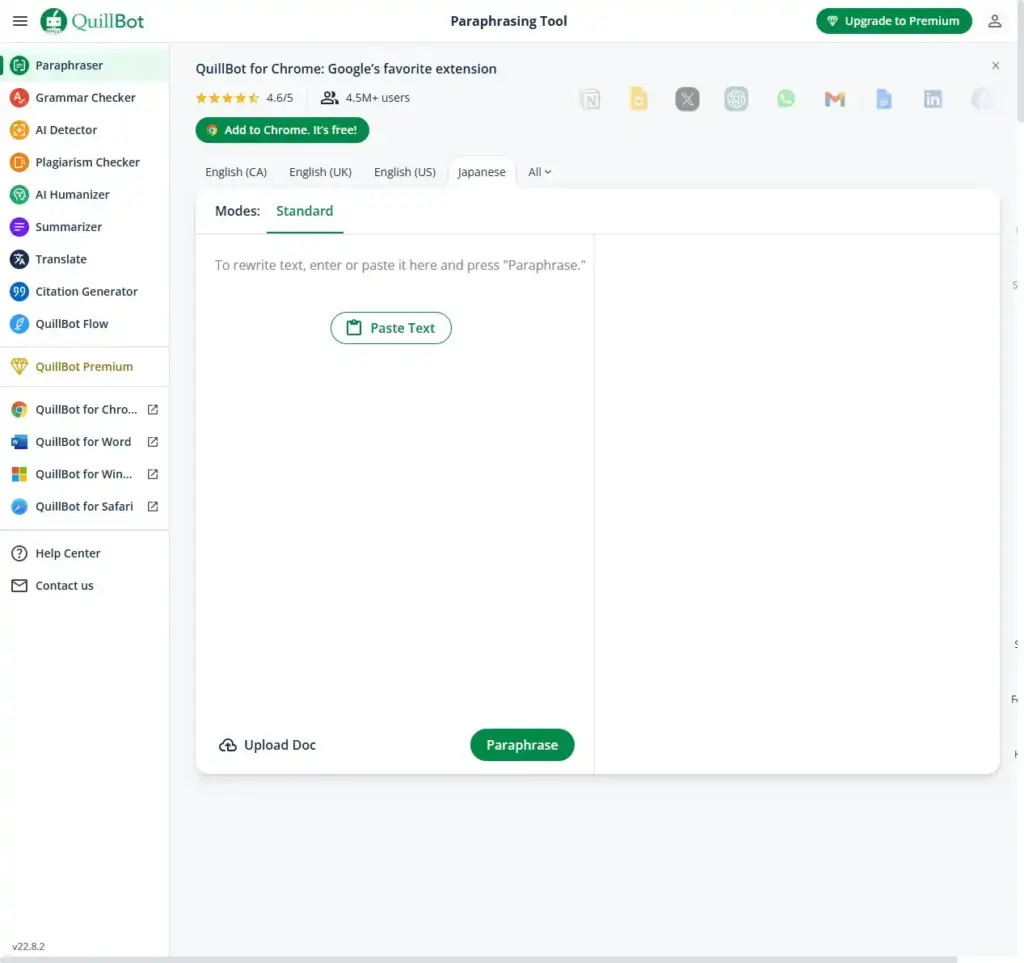This screenshot has height=963, width=1024.
Task: Click the QuillBot logo
Action: [92, 21]
